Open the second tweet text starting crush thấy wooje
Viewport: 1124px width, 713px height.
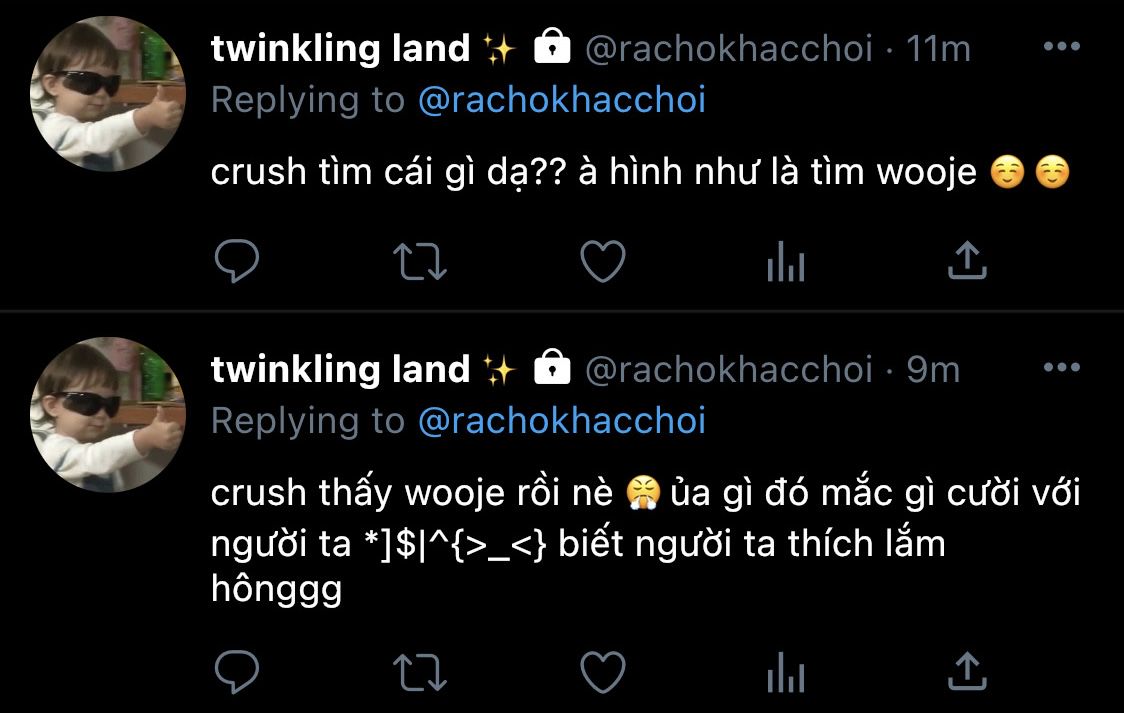pyautogui.click(x=645, y=542)
